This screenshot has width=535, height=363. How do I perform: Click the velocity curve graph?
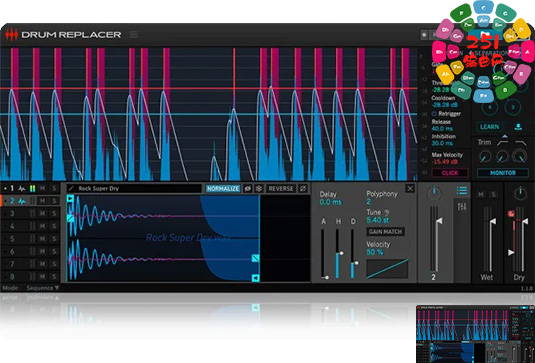[387, 269]
